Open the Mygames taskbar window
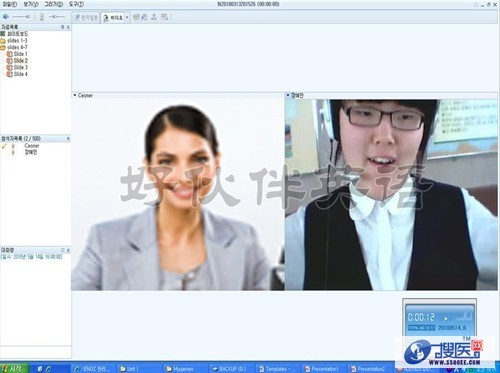Image resolution: width=500 pixels, height=373 pixels. 180,369
